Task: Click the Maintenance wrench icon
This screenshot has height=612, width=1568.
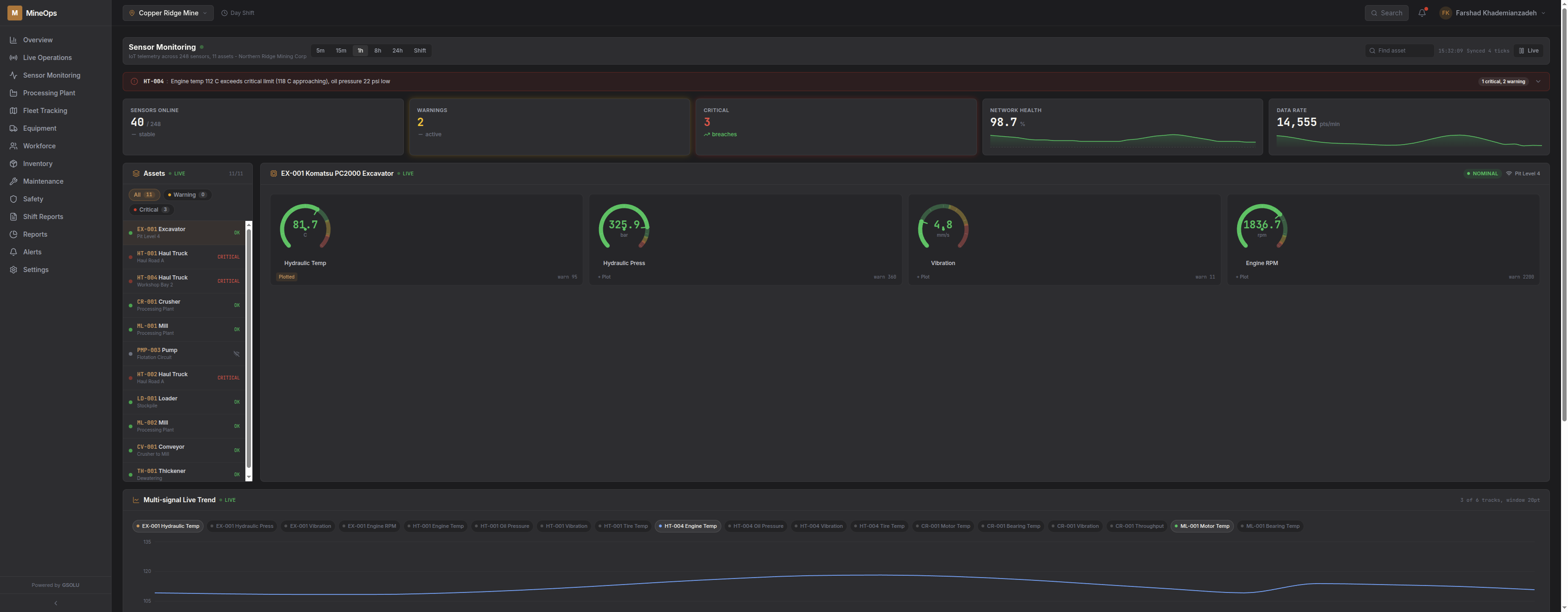Action: point(13,181)
